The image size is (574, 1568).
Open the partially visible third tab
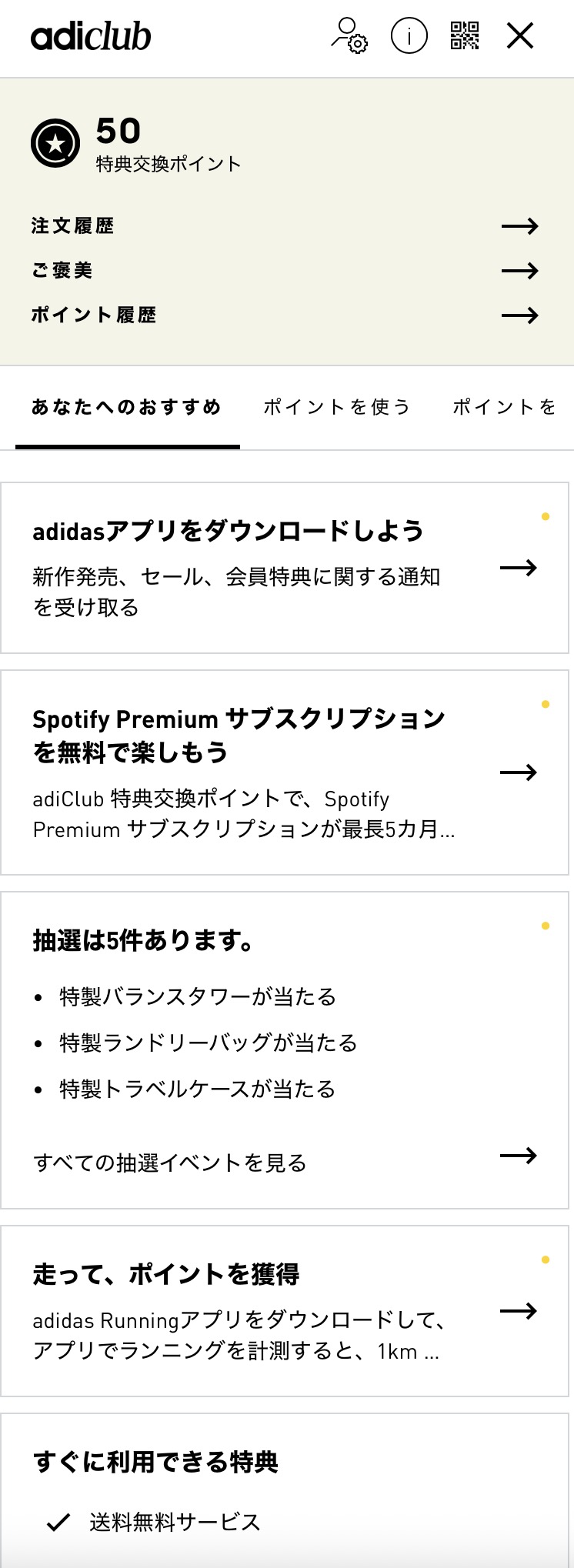point(505,407)
